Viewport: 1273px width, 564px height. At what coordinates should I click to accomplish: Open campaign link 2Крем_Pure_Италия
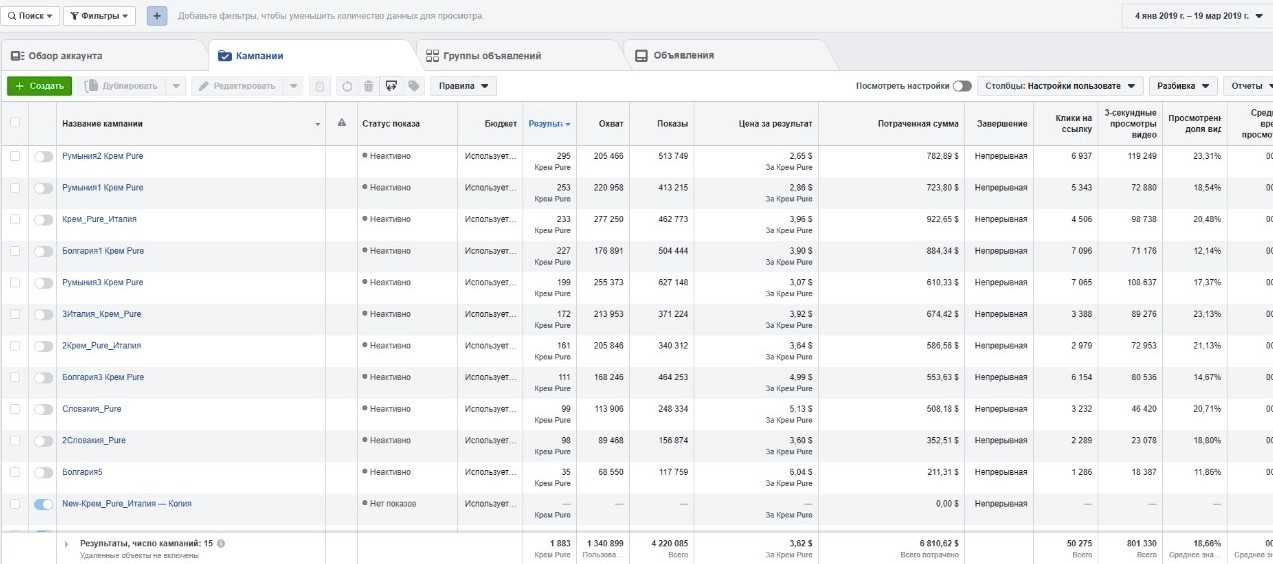[x=101, y=346]
